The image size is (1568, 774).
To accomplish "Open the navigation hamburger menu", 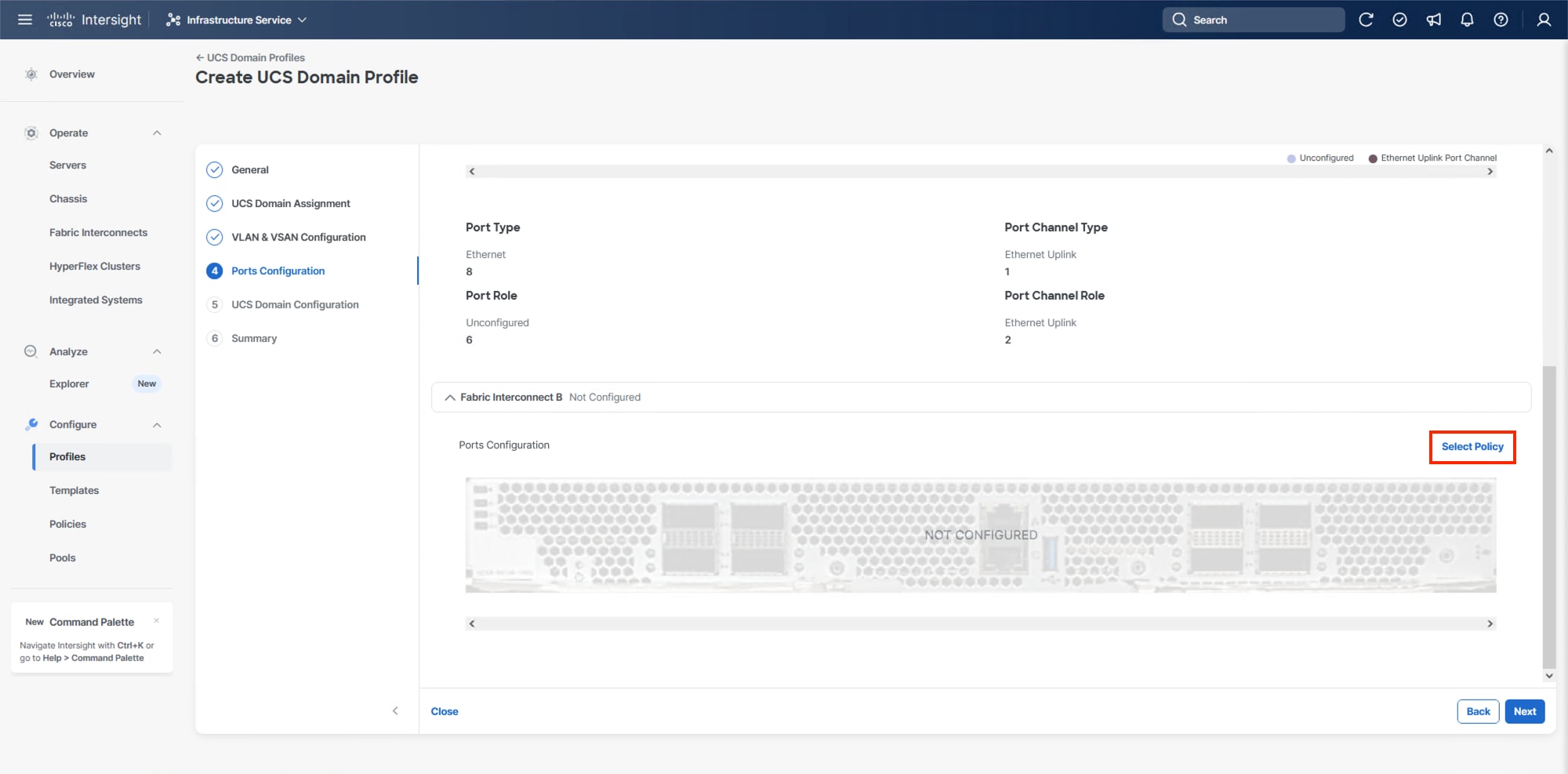I will point(24,20).
